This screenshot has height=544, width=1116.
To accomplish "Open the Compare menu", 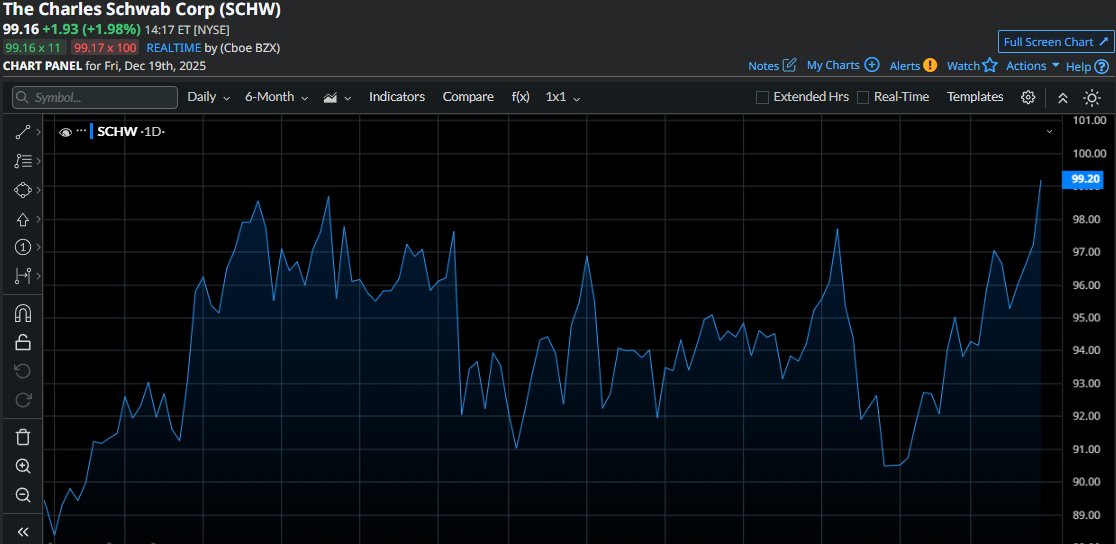I will point(468,97).
